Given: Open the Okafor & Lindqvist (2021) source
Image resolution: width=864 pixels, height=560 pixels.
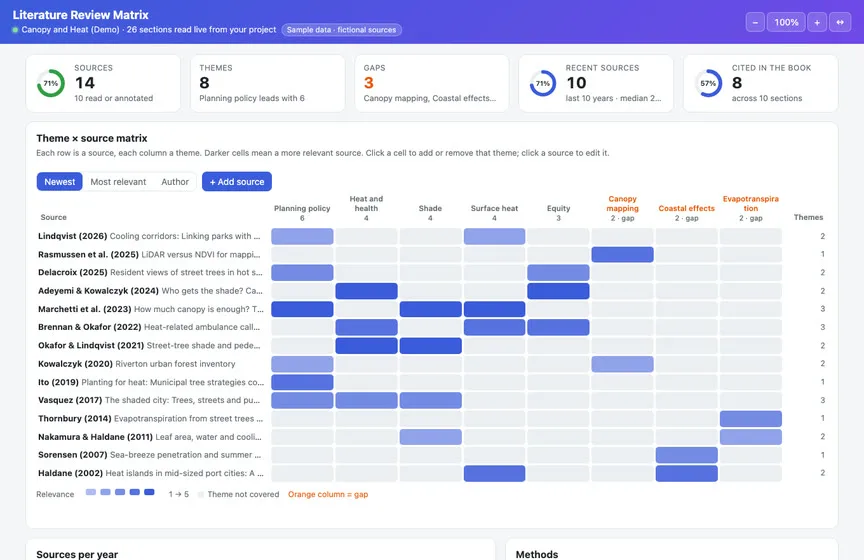Looking at the screenshot, I should click(x=149, y=345).
